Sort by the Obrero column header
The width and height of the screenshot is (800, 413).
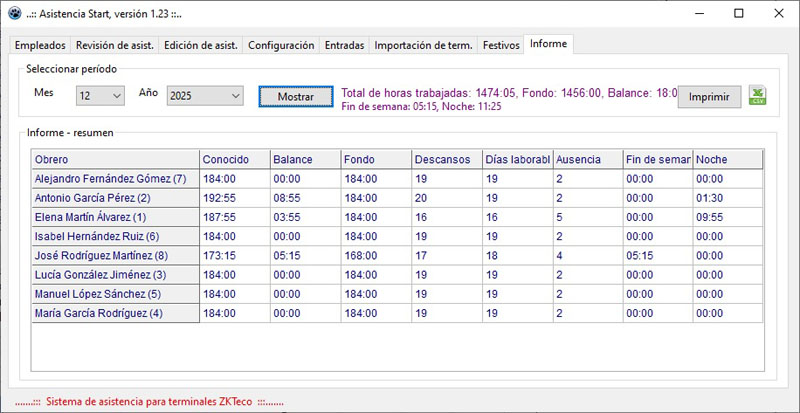coord(115,160)
